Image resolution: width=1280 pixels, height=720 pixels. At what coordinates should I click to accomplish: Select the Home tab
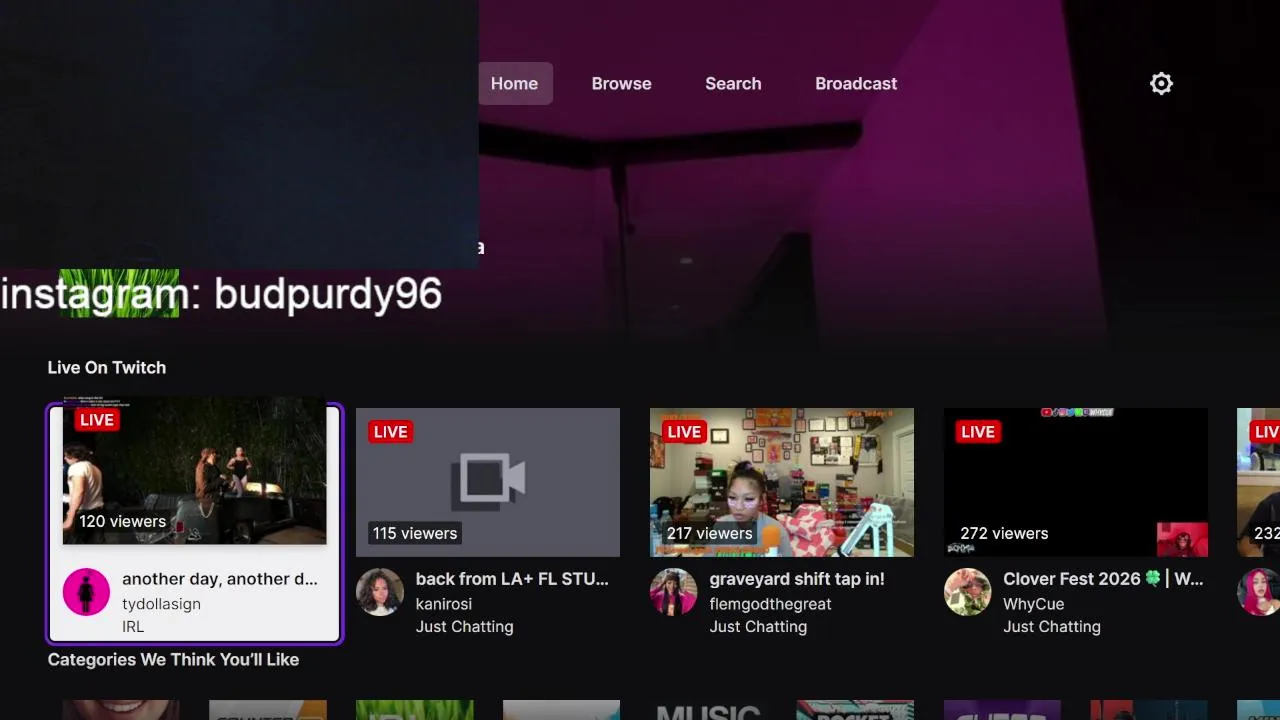[514, 84]
